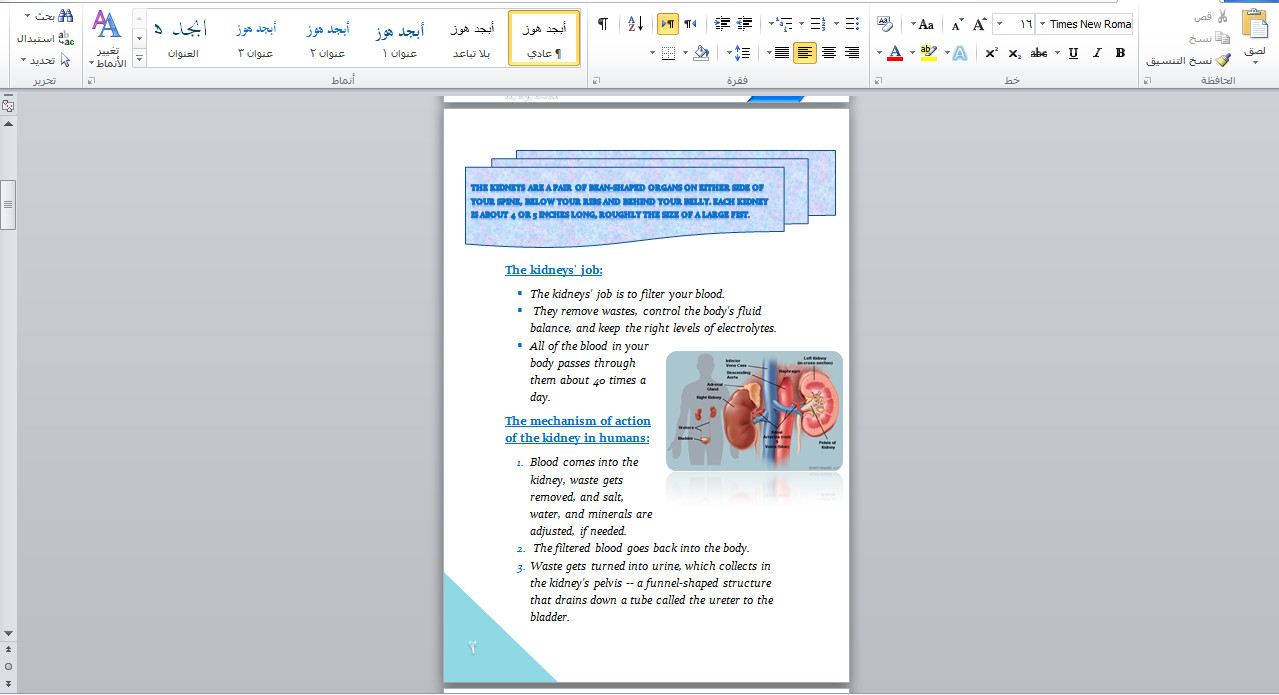1279x695 pixels.
Task: Open the Paragraph dialog launcher
Action: [596, 81]
